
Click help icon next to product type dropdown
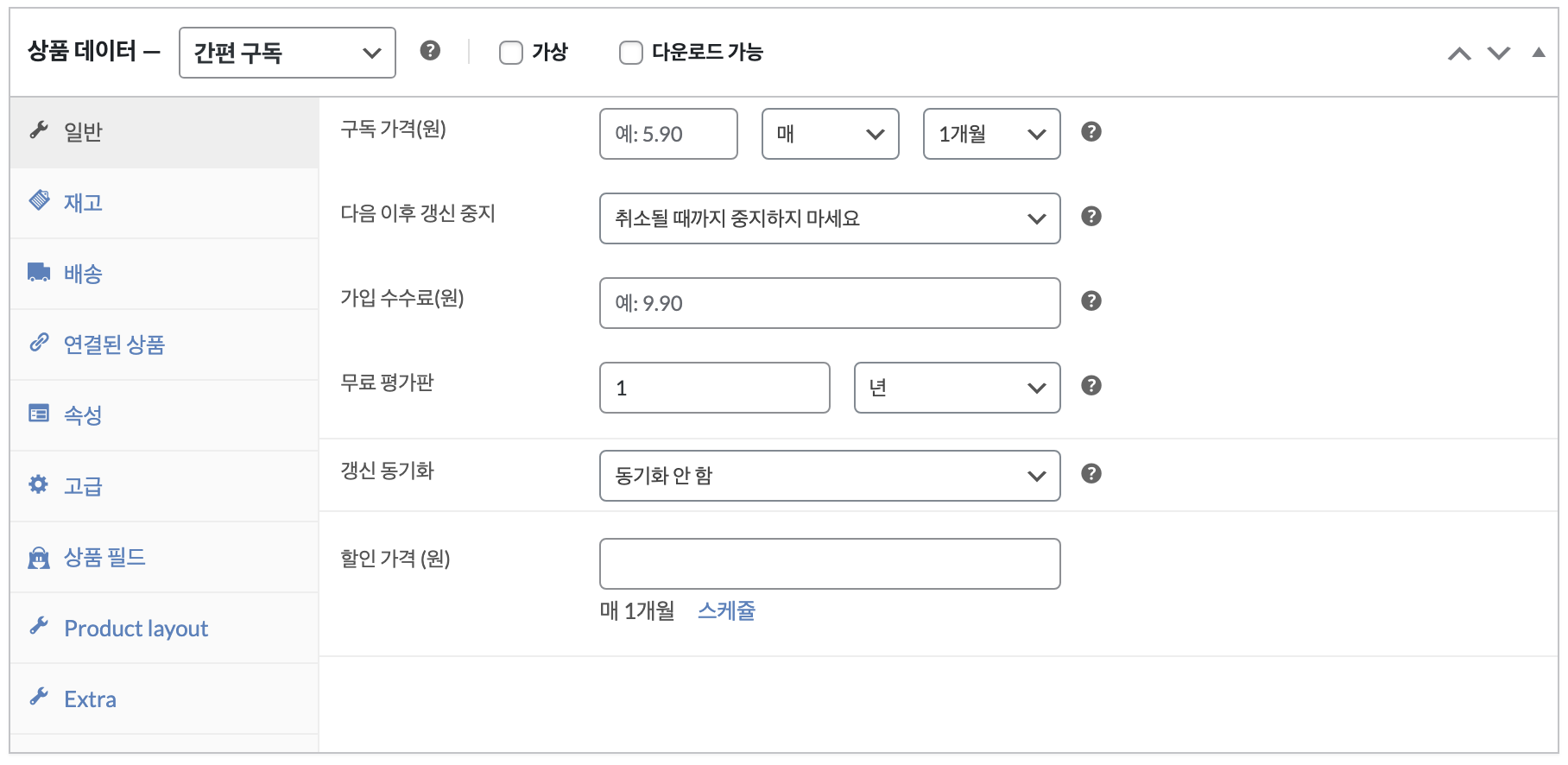tap(430, 51)
